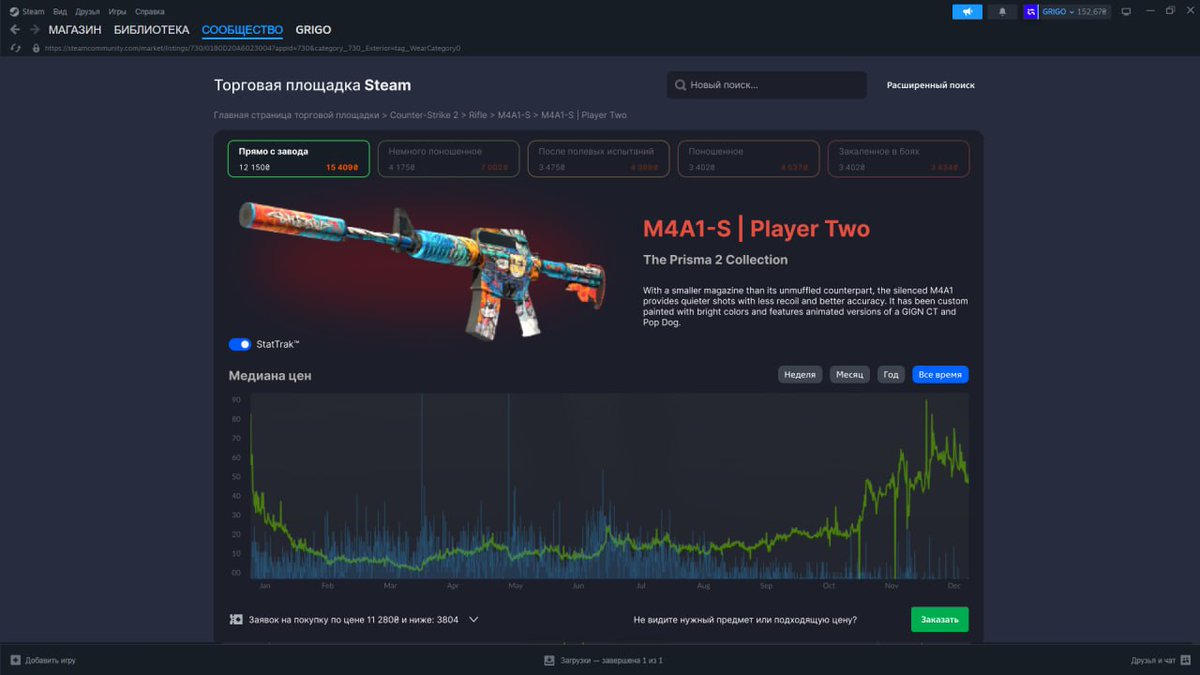1200x675 pixels.
Task: Click Главная страница торговой площадки breadcrumb
Action: coord(297,115)
